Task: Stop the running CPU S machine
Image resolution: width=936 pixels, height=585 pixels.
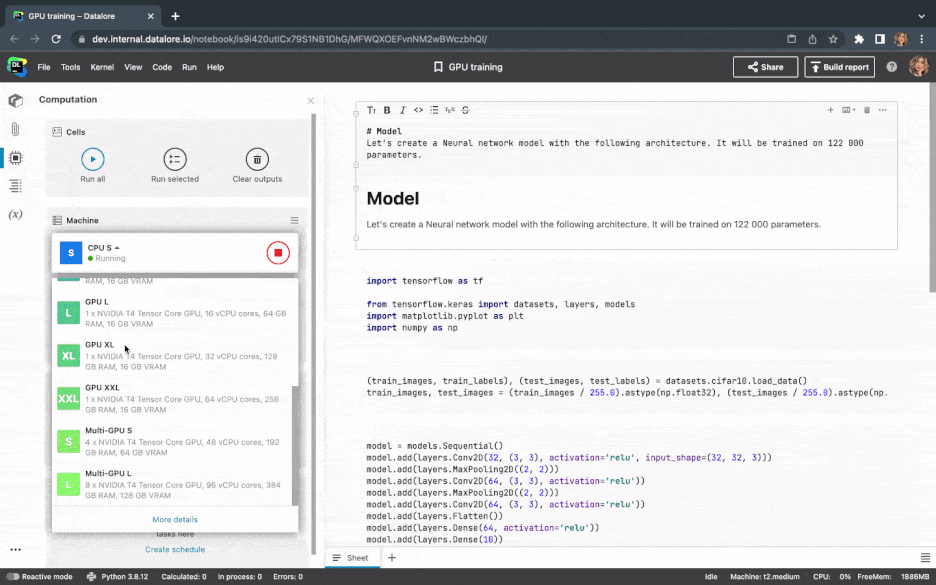Action: click(278, 253)
